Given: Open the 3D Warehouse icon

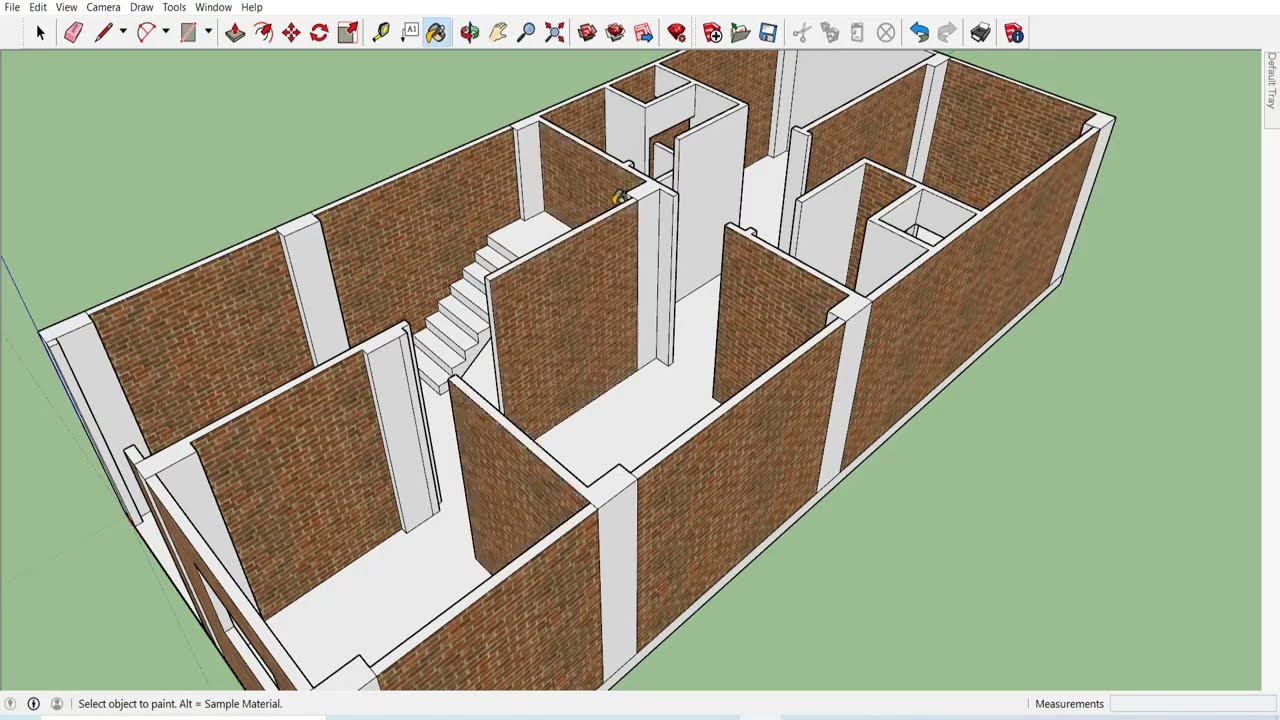Looking at the screenshot, I should click(587, 33).
